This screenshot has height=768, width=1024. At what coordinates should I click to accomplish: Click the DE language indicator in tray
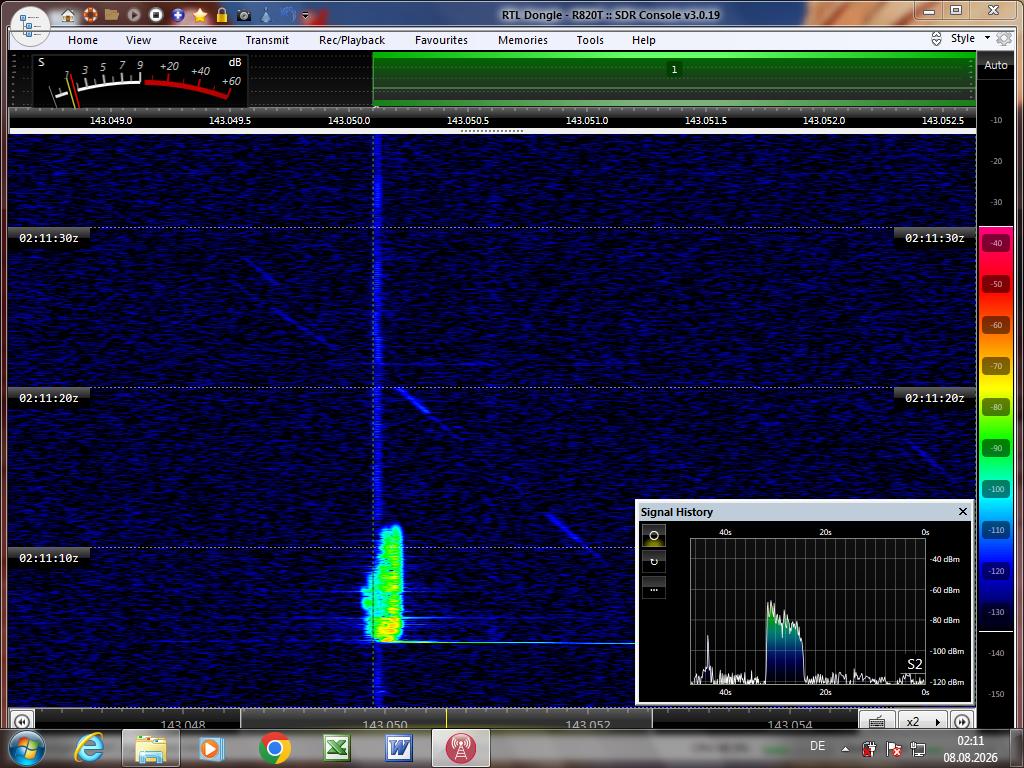[818, 746]
